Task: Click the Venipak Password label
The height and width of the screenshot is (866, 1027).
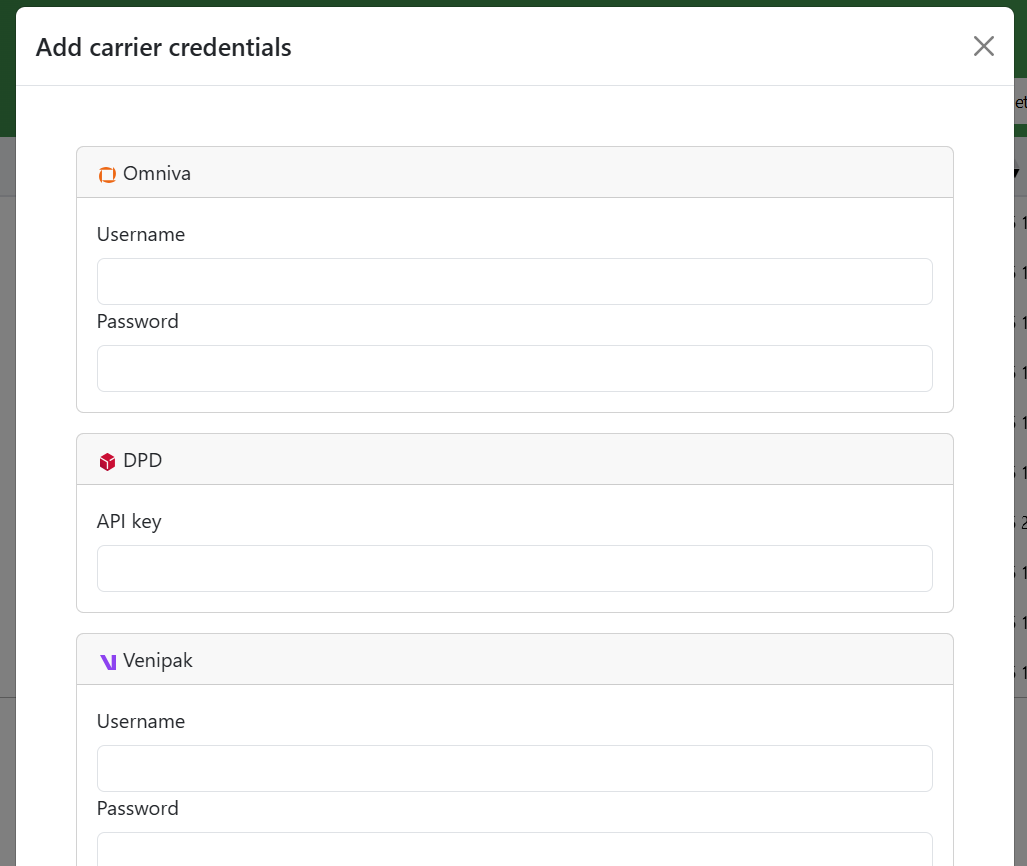Action: 138,809
